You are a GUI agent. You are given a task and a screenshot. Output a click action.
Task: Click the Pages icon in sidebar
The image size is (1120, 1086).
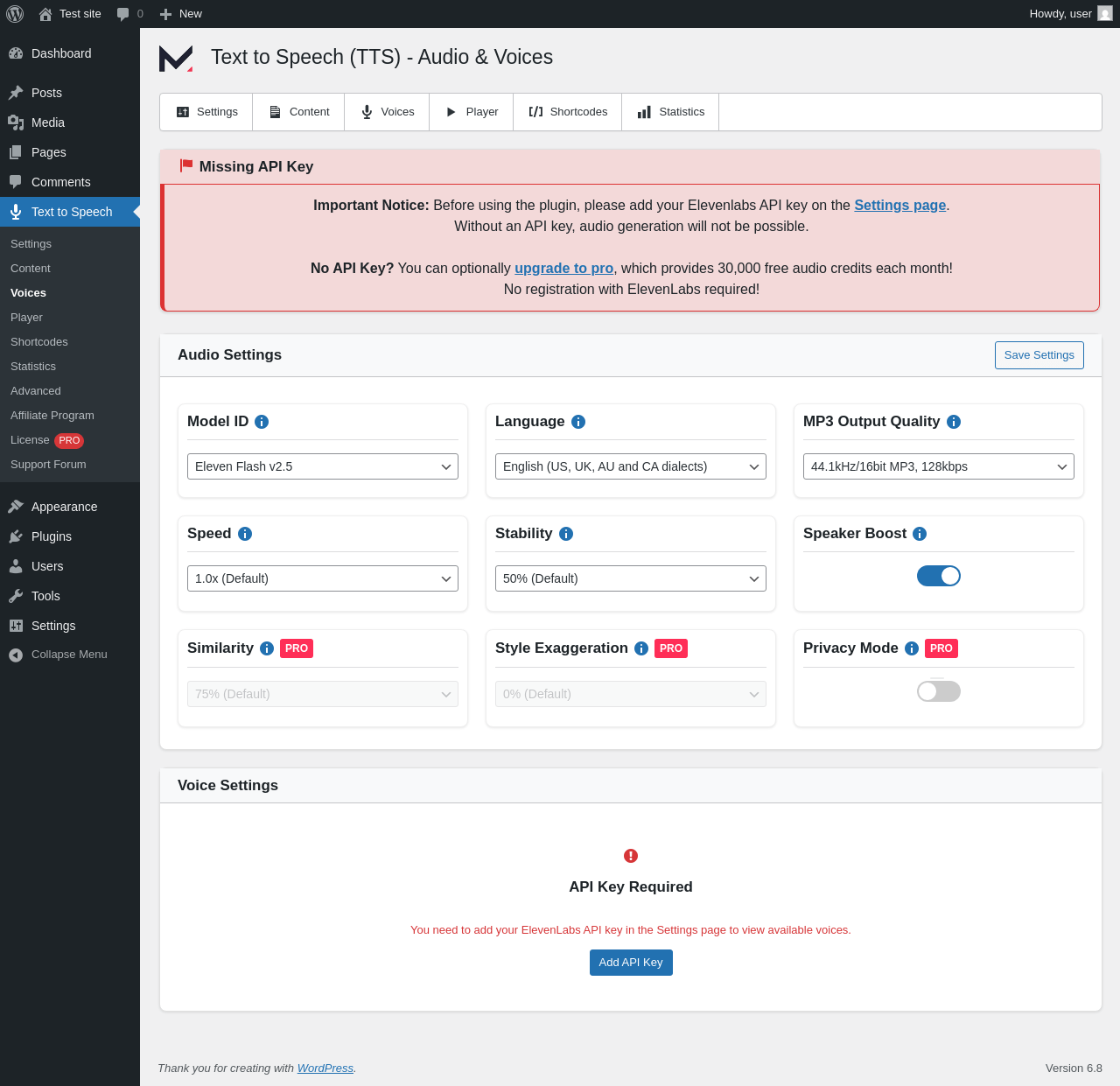tap(16, 152)
